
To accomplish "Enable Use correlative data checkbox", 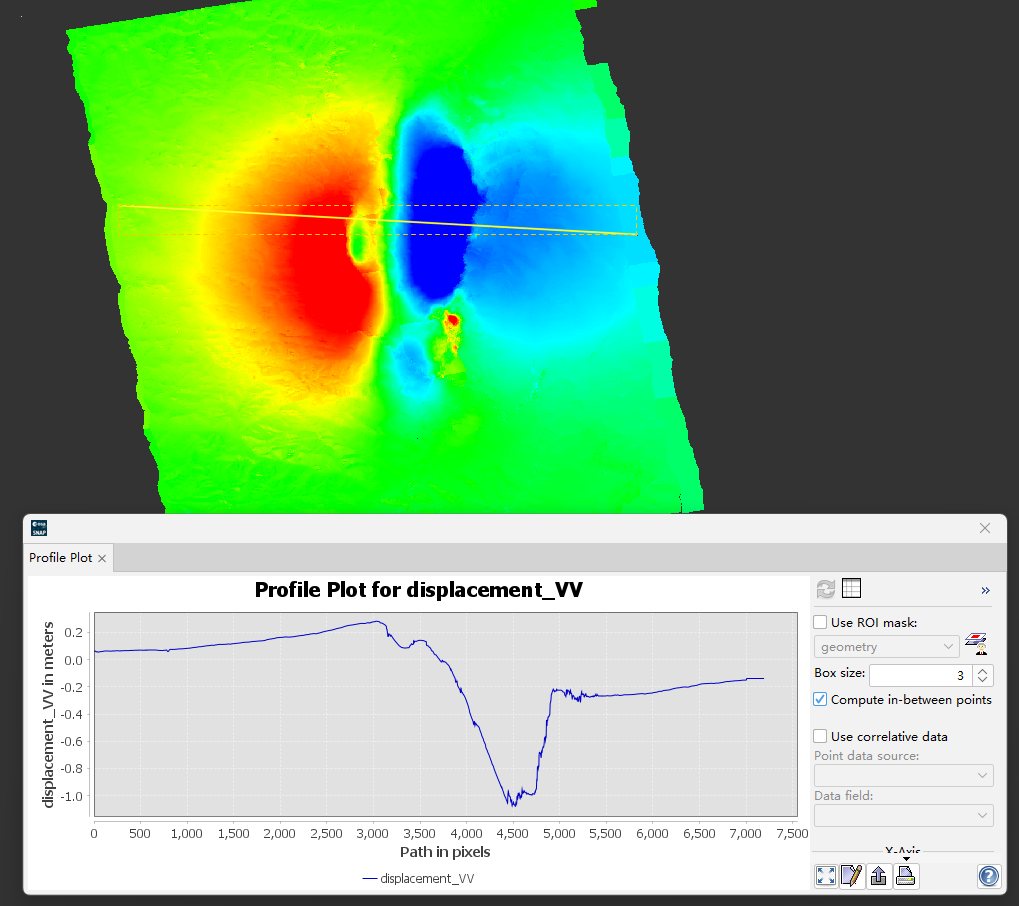I will click(820, 736).
